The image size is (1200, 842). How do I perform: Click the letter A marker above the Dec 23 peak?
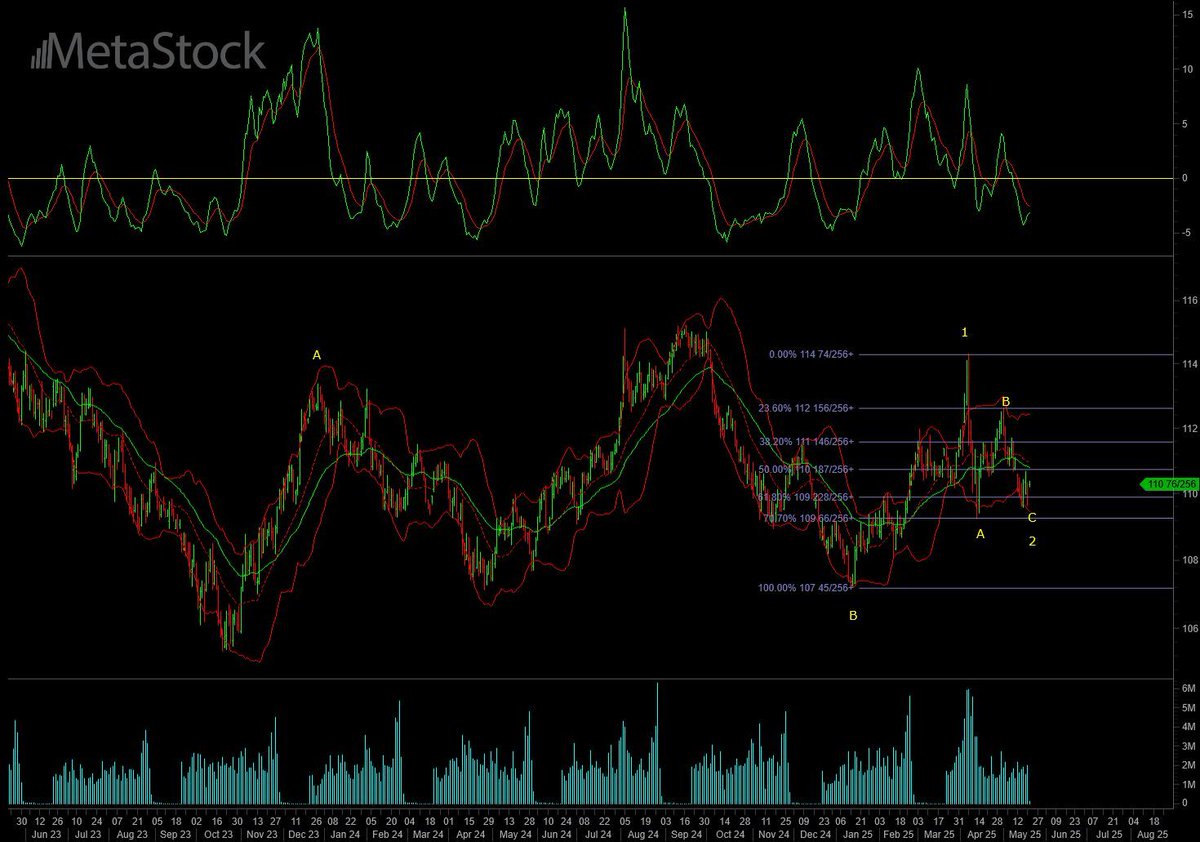pos(316,354)
